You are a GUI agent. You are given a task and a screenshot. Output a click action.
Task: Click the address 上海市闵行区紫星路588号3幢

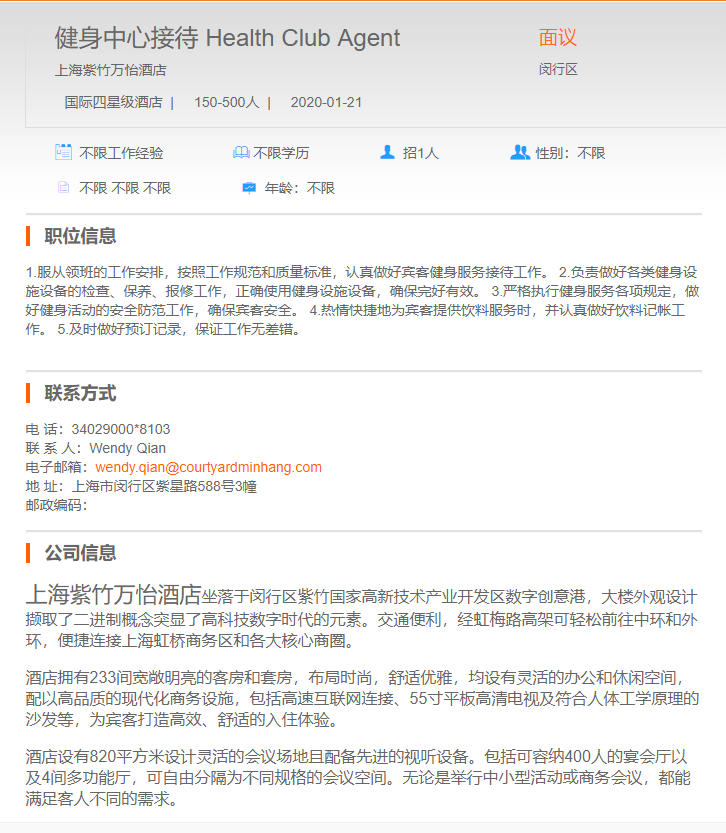164,486
